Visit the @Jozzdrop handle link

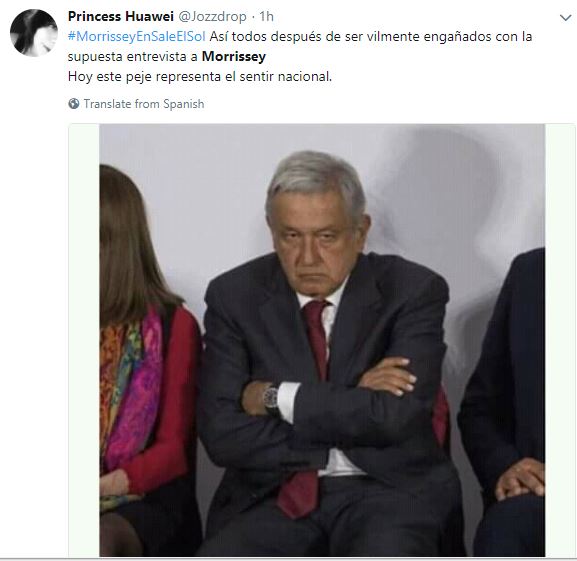tap(212, 17)
